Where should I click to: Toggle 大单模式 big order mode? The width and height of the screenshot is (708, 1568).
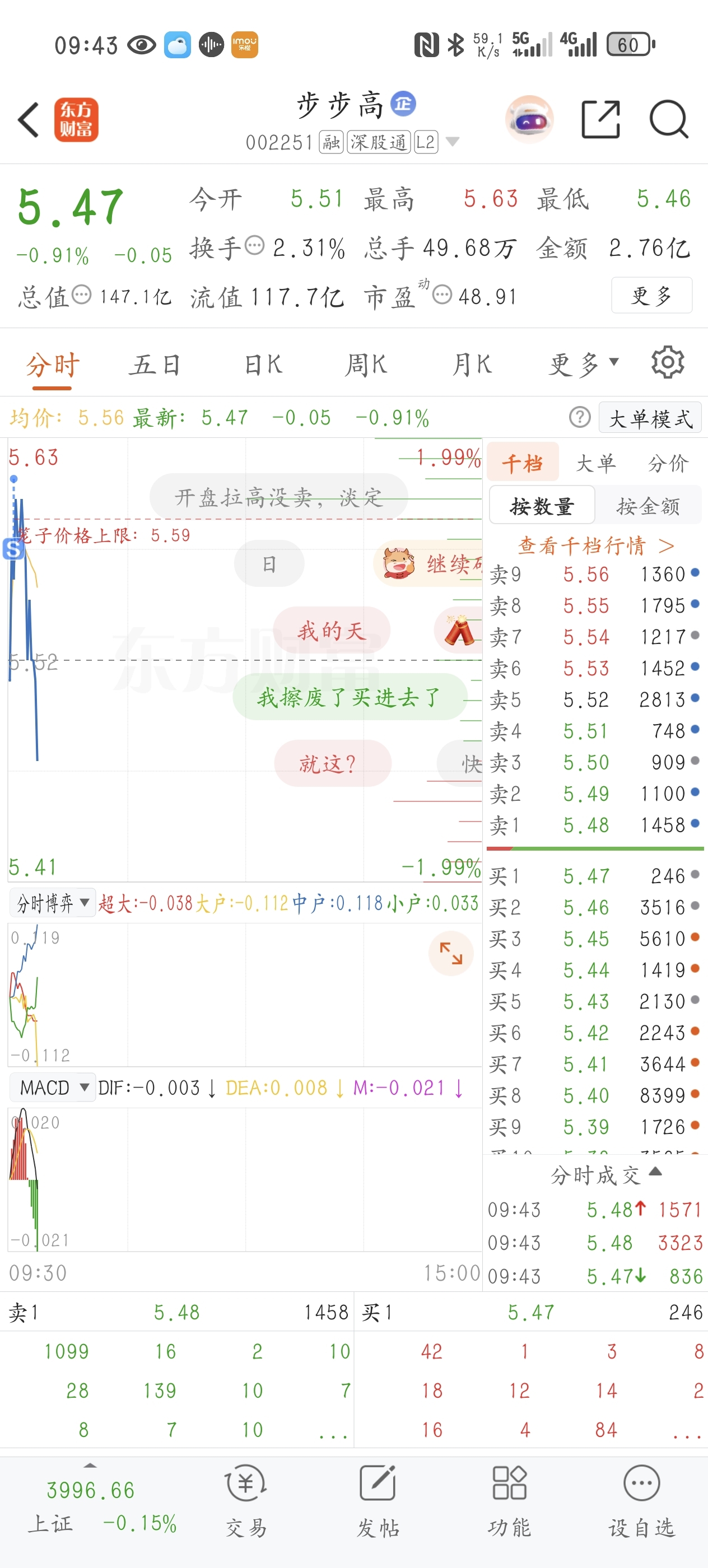click(x=650, y=418)
